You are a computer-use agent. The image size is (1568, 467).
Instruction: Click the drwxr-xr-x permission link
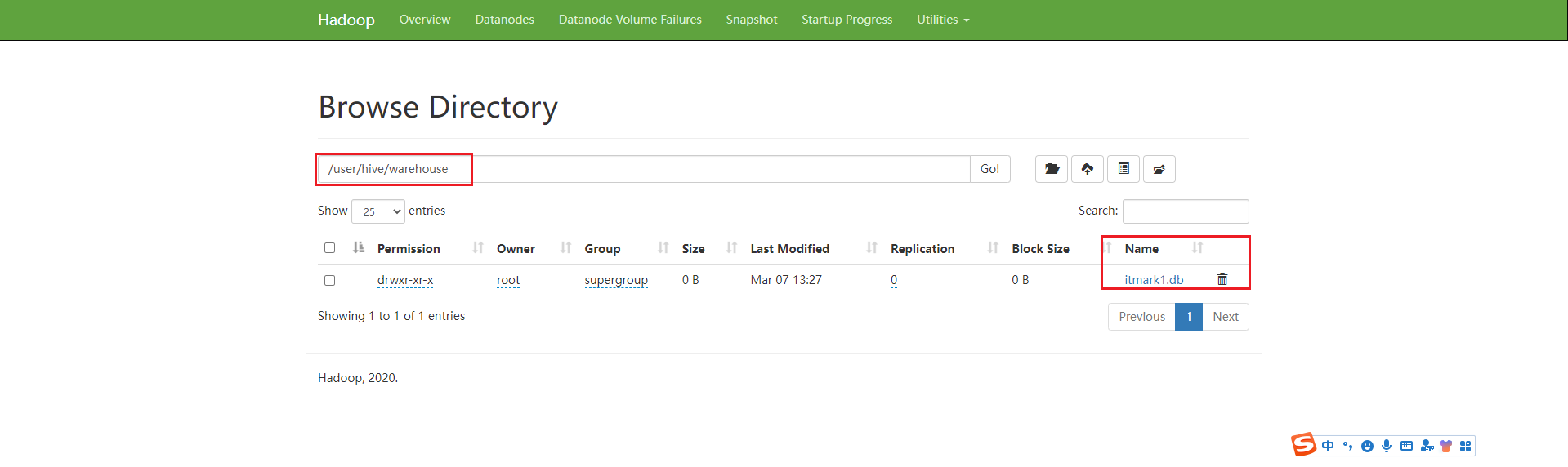(x=405, y=280)
